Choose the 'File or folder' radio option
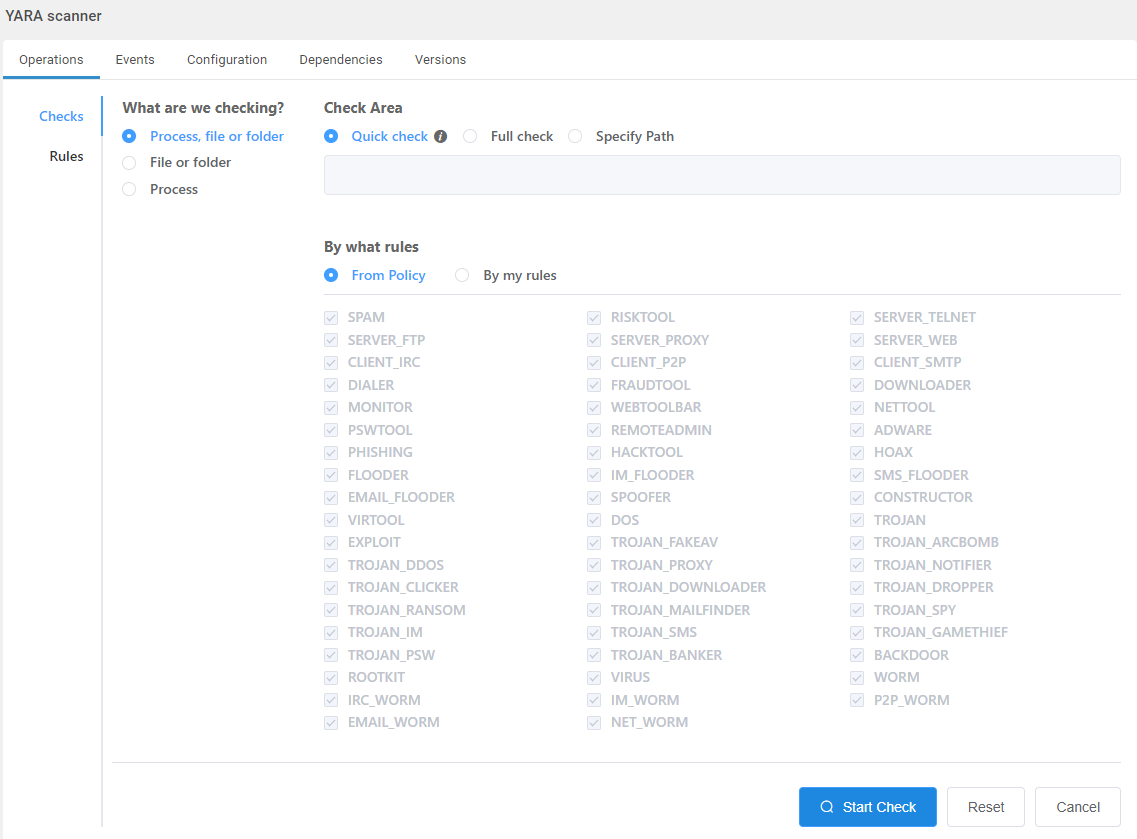1137x839 pixels. [129, 162]
